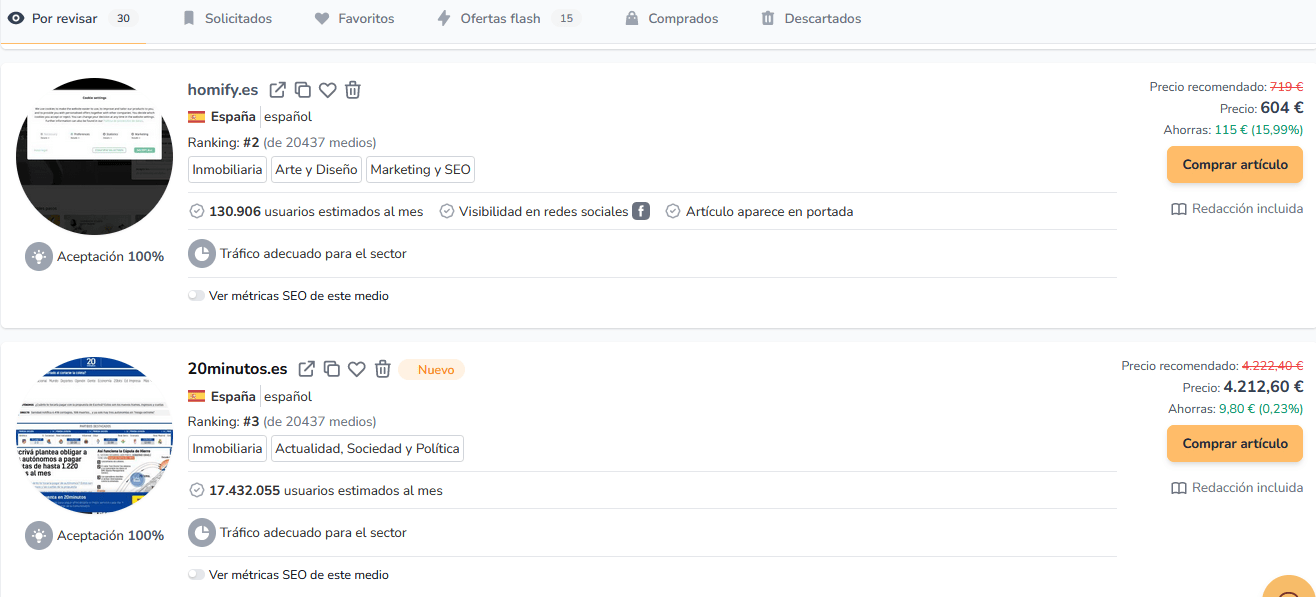Click the 4.212,60 € price
Viewport: 1316px width, 597px height.
pyautogui.click(x=1263, y=387)
